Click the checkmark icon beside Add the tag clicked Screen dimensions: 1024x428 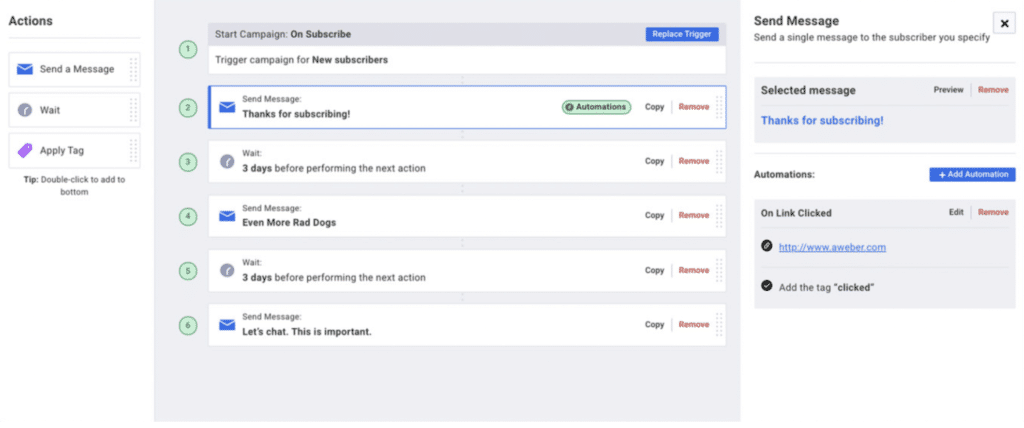pyautogui.click(x=767, y=286)
